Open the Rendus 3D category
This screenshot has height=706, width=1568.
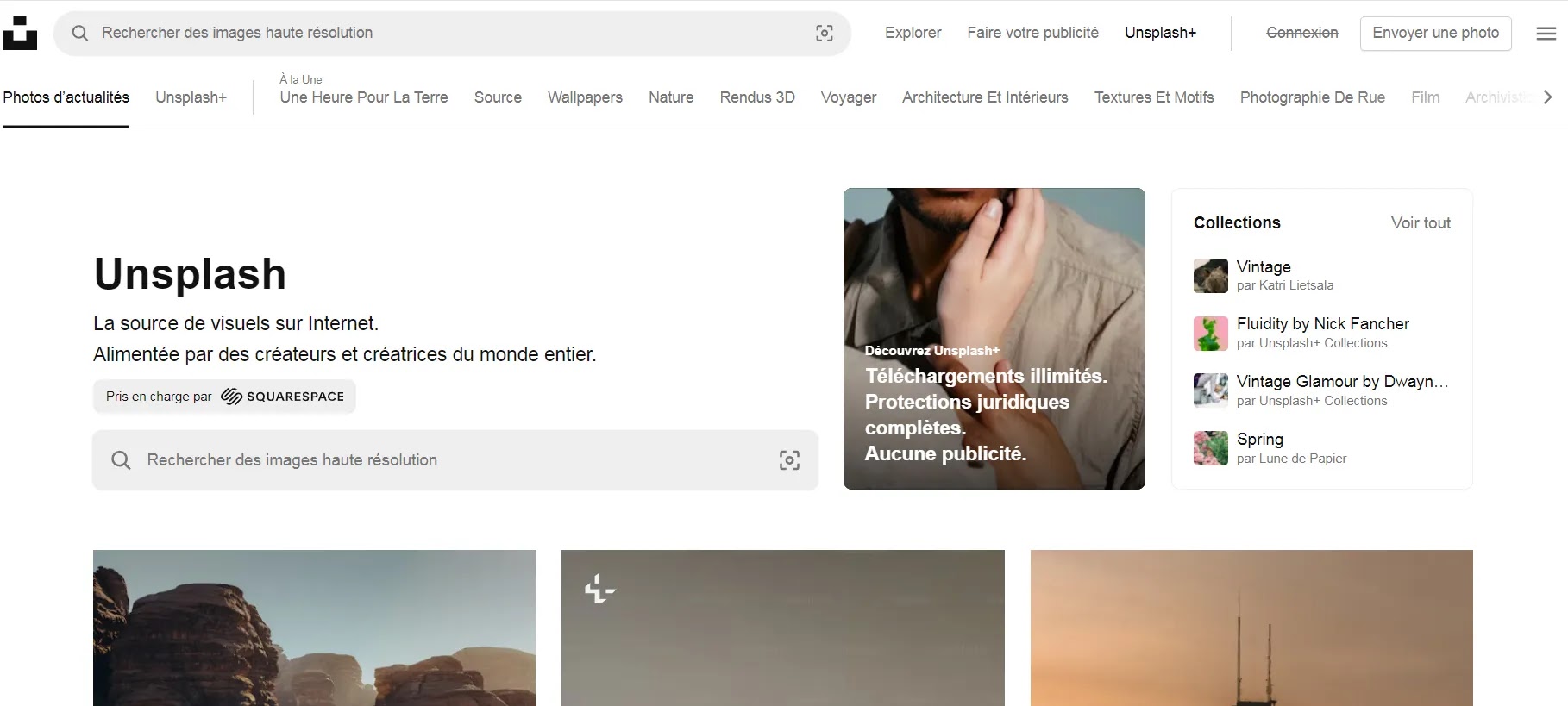757,97
